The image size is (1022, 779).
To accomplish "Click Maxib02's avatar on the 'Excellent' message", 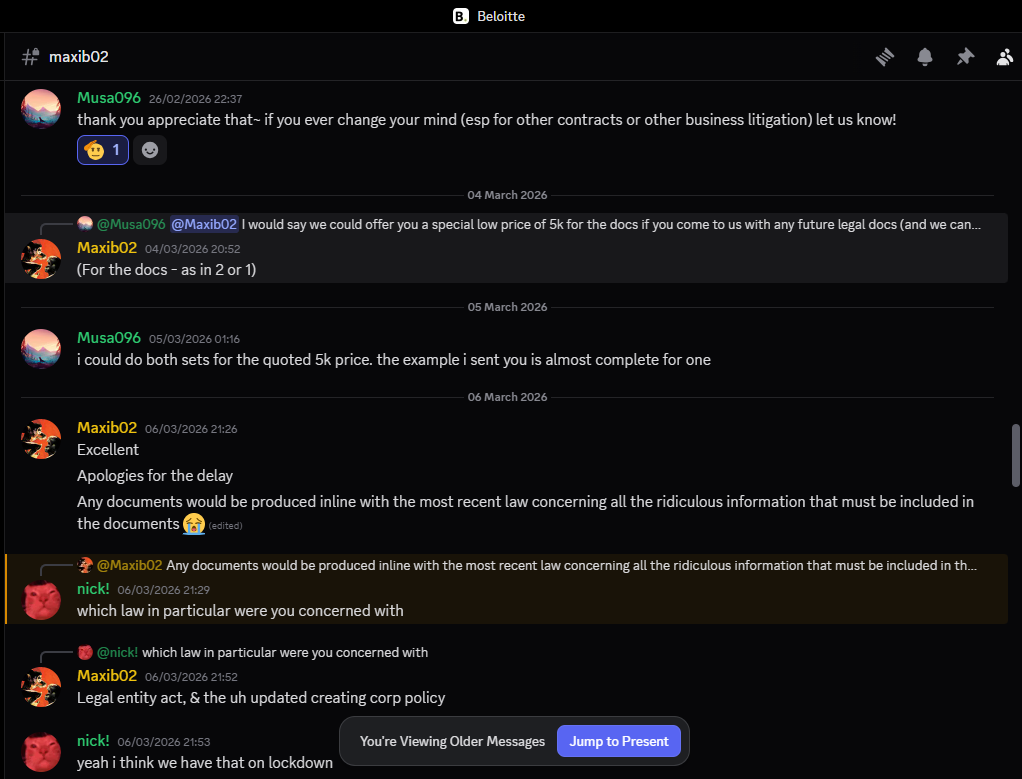I will (41, 438).
